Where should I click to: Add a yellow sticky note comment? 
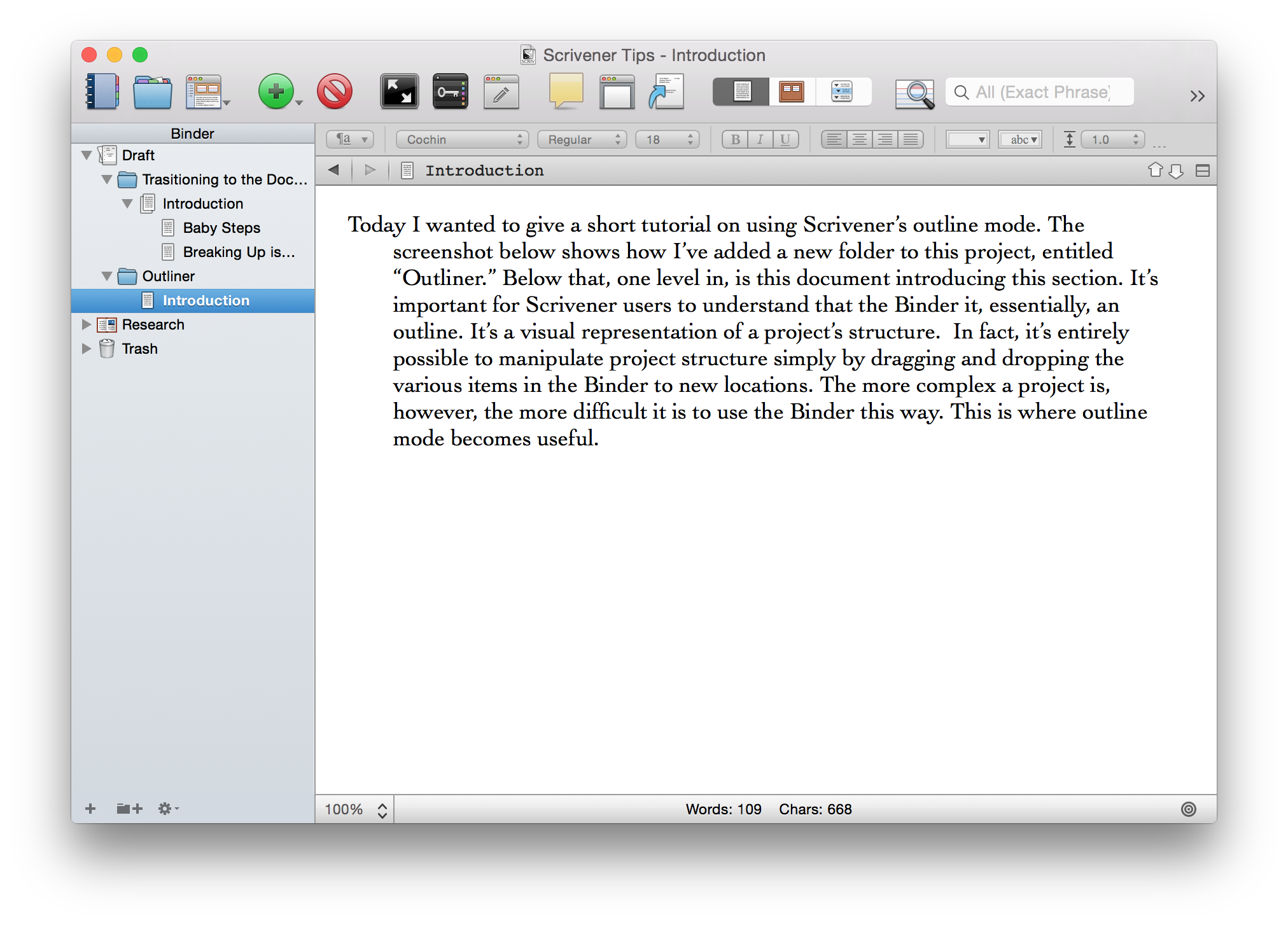coord(566,91)
